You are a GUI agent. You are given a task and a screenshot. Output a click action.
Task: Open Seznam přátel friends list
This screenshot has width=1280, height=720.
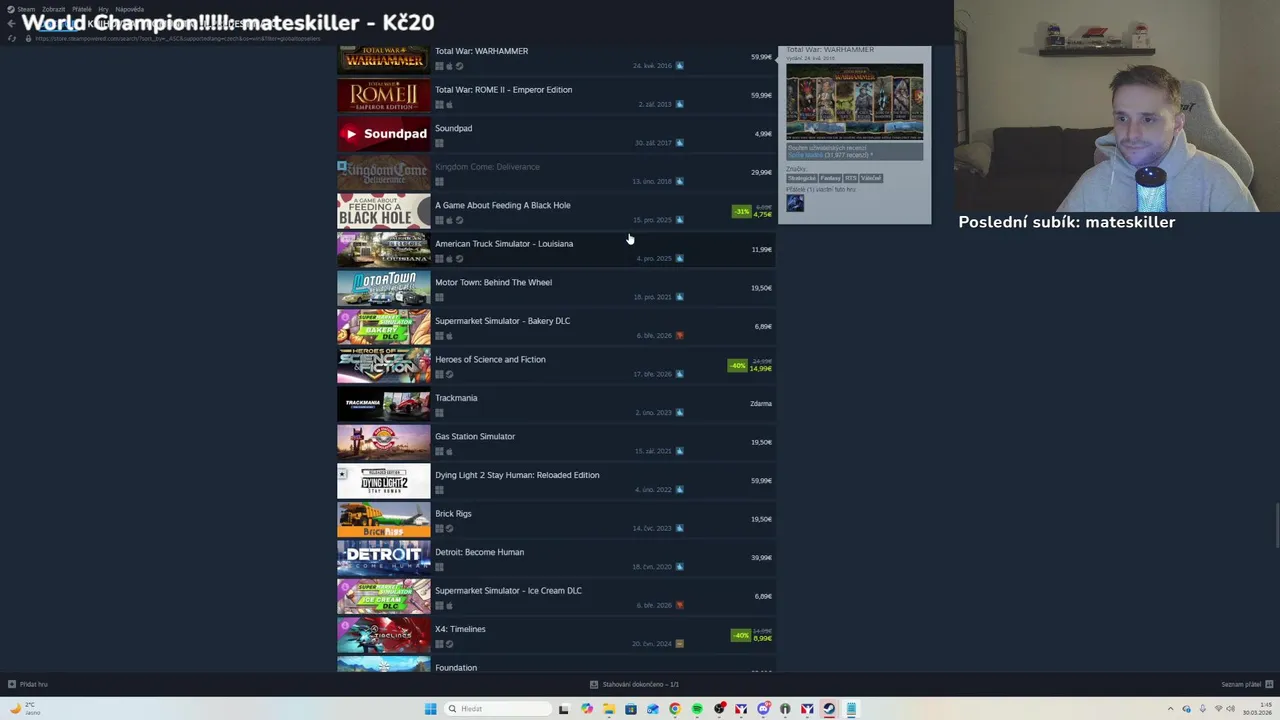click(x=1246, y=684)
